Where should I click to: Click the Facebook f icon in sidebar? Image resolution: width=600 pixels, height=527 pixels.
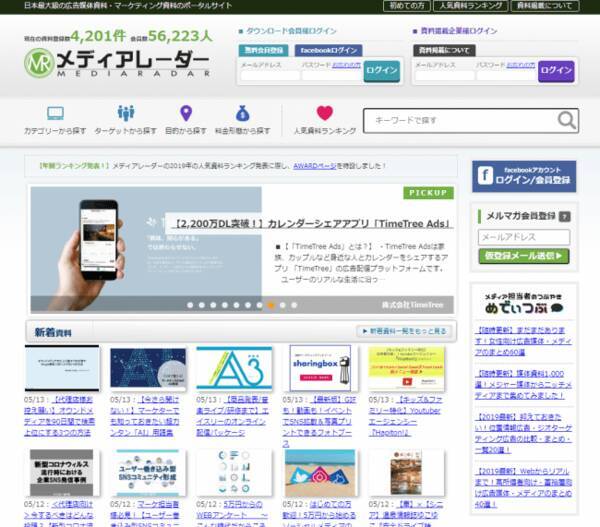tap(485, 176)
